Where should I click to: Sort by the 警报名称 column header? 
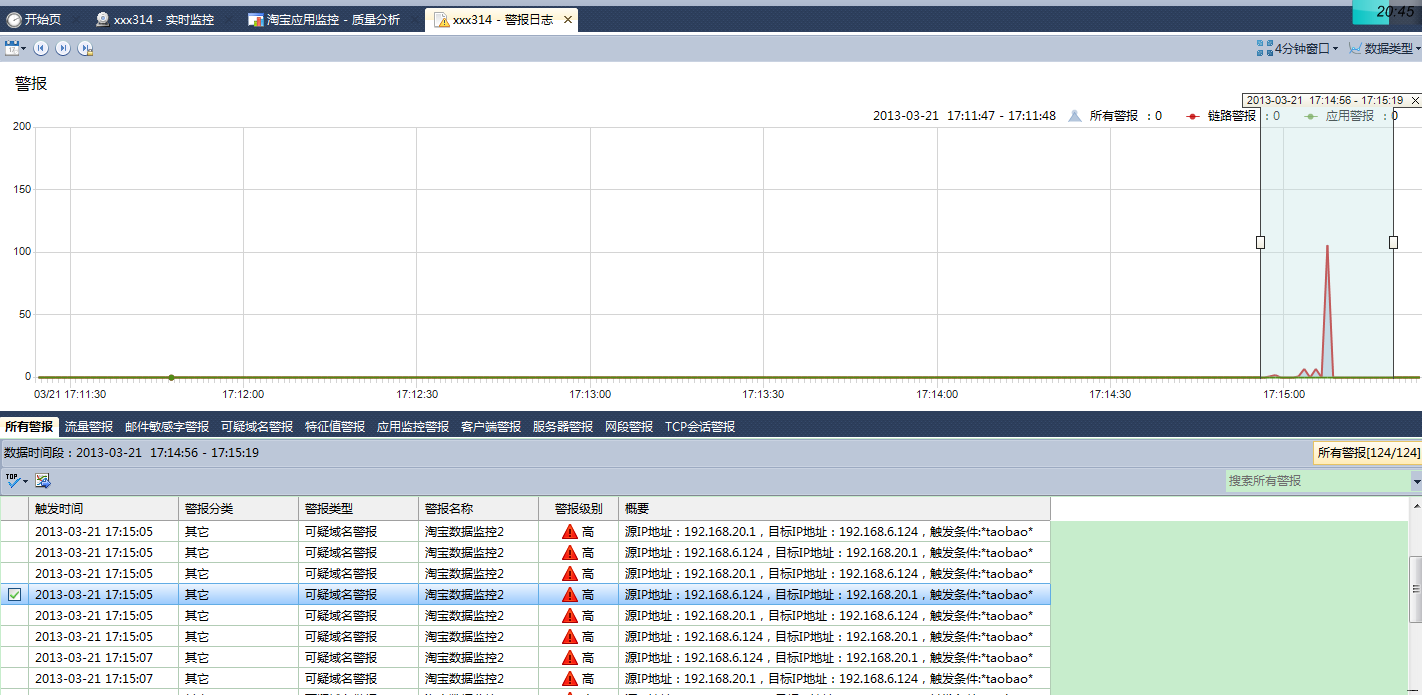(x=479, y=509)
